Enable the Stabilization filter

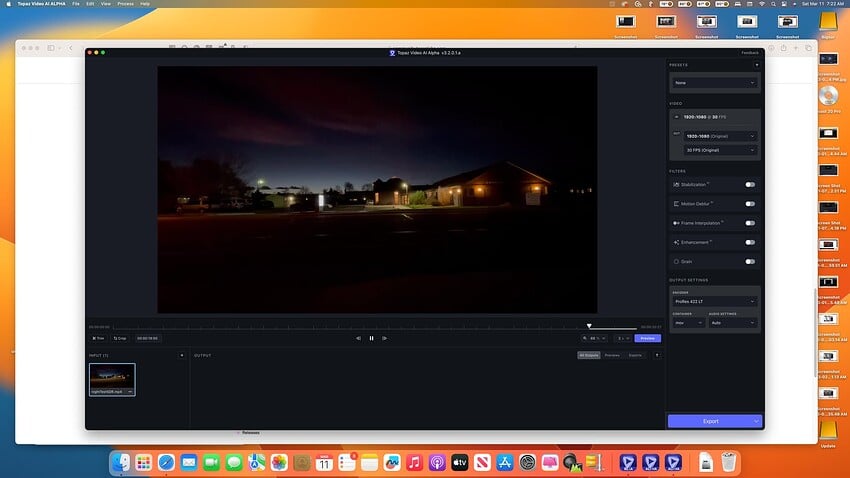(x=750, y=184)
